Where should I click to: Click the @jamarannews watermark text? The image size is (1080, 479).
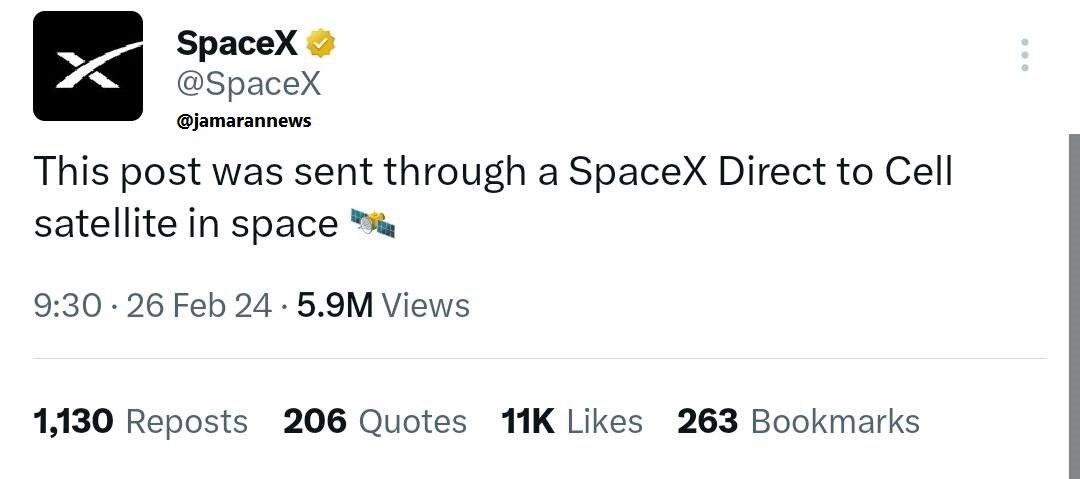pyautogui.click(x=243, y=120)
